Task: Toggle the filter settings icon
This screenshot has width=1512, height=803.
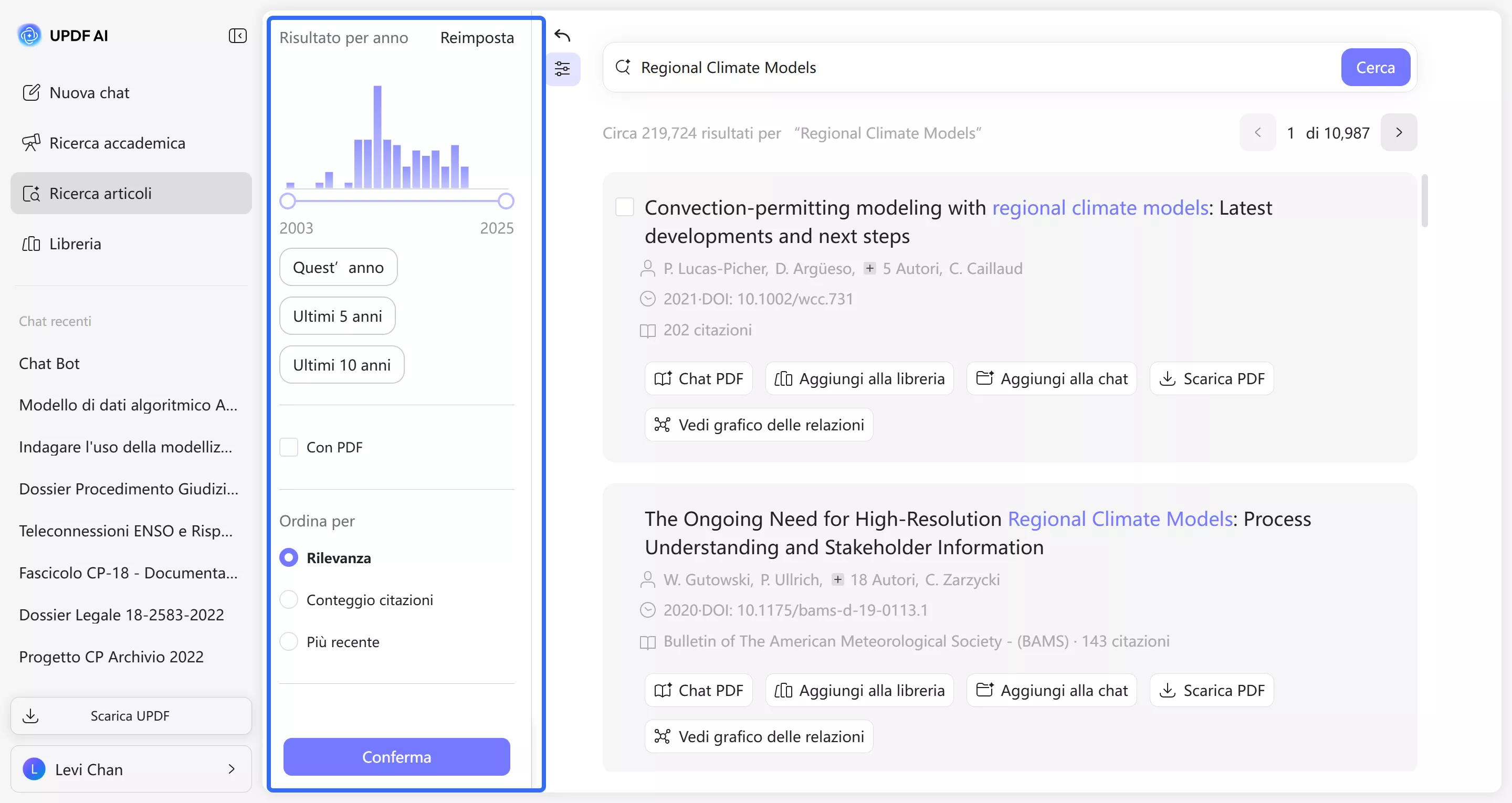Action: (x=562, y=69)
